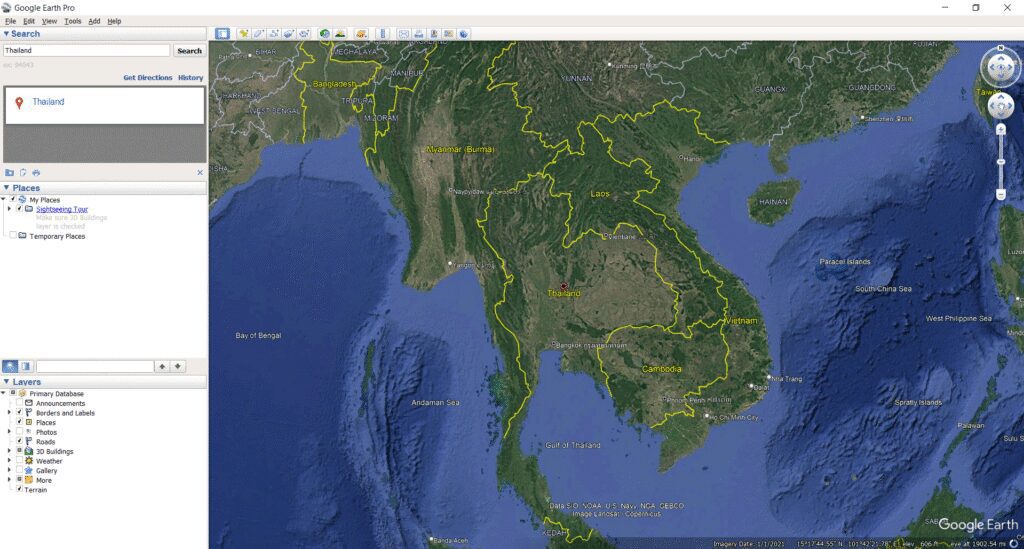Click View in Google Maps icon

449,33
